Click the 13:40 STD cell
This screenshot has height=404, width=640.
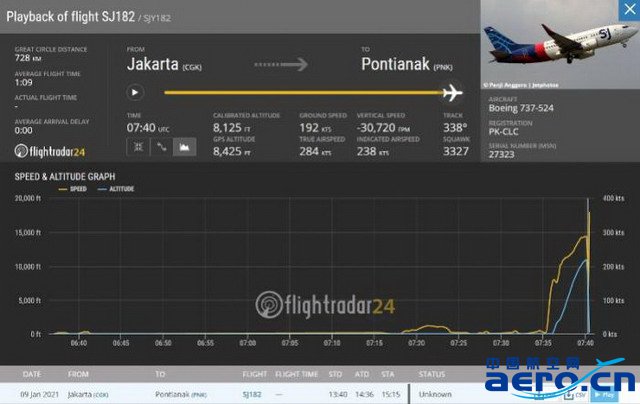coord(338,395)
